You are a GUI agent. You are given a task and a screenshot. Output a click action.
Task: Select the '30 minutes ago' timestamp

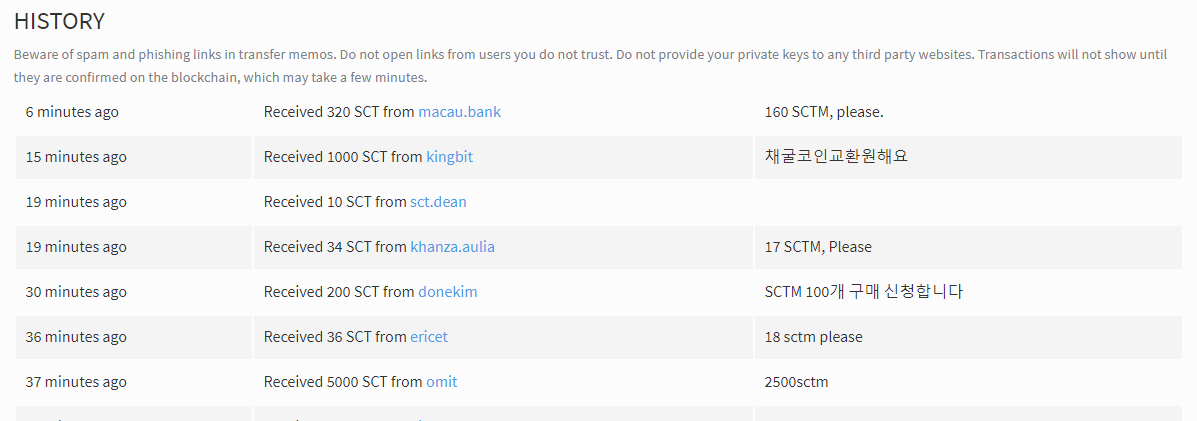76,292
